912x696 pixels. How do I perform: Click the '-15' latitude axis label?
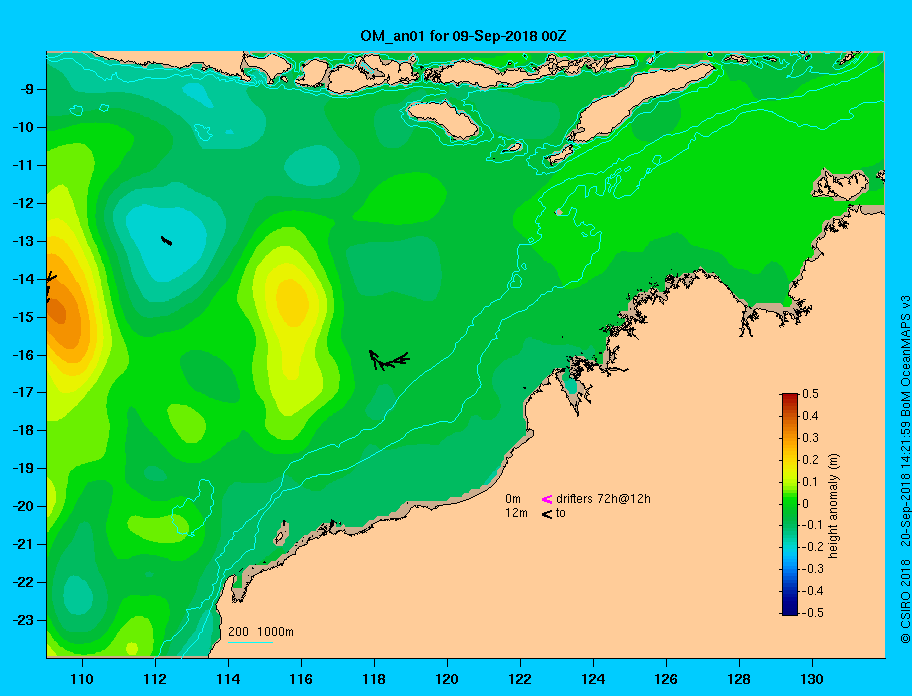(x=24, y=317)
